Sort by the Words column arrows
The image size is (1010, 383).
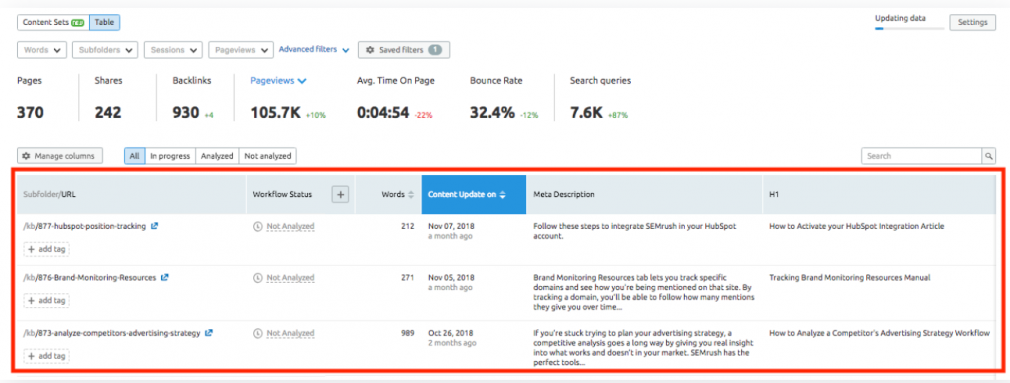(411, 194)
